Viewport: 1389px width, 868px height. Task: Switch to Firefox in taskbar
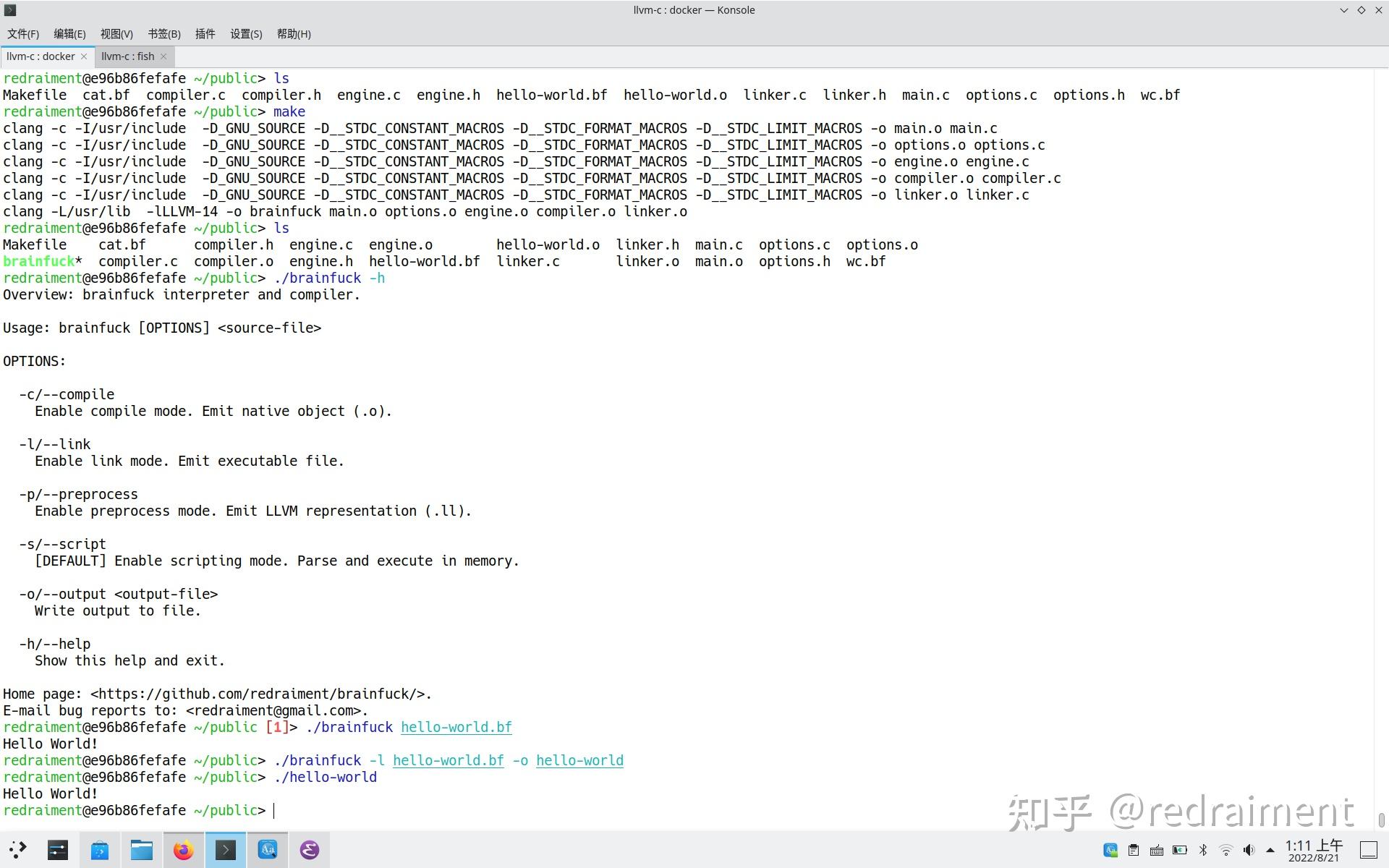184,850
